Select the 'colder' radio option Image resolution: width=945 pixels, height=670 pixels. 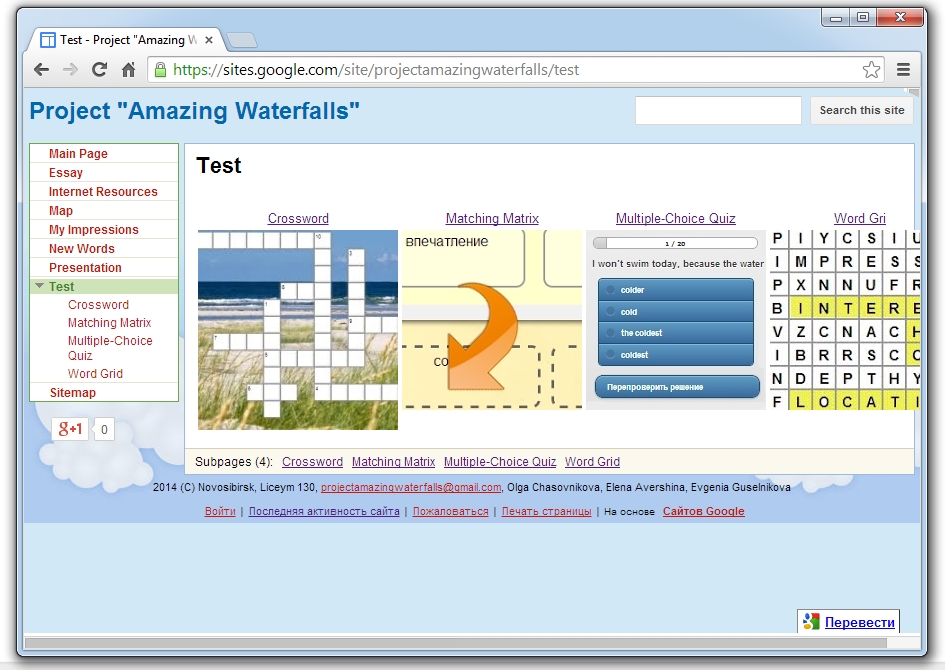[x=609, y=290]
